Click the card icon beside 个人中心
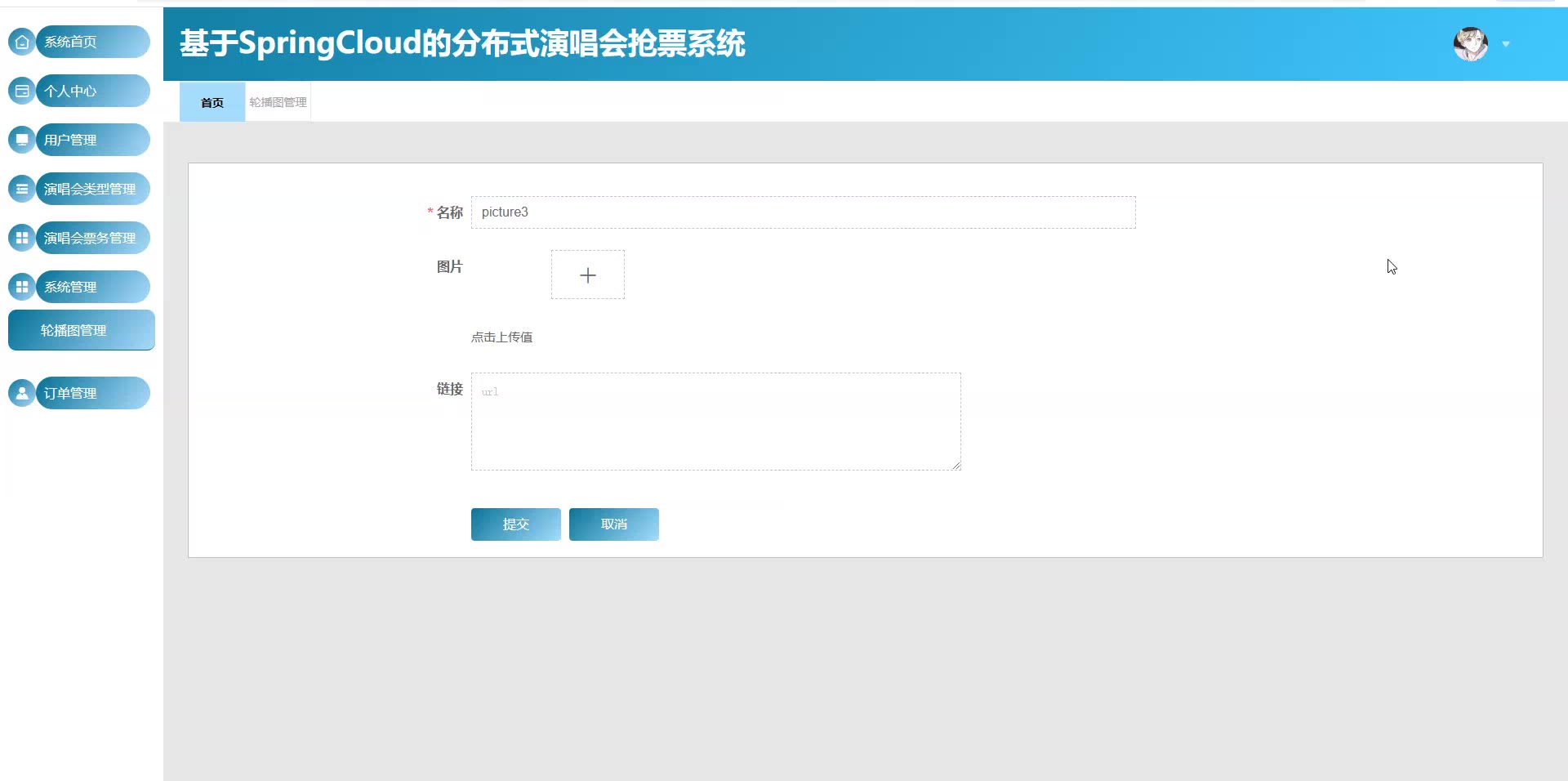The height and width of the screenshot is (781, 1568). coord(22,91)
